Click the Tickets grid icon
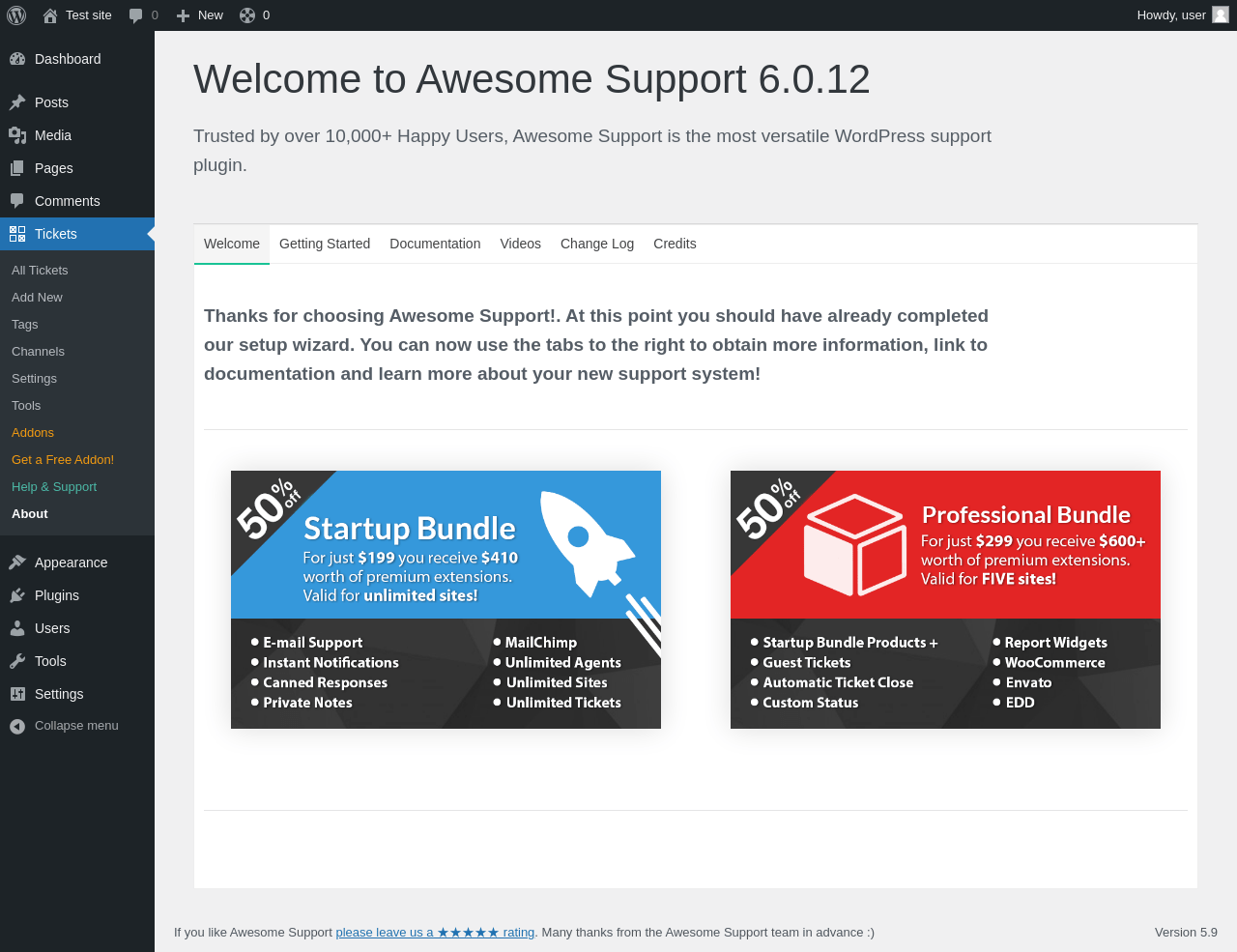This screenshot has width=1237, height=952. coord(17,234)
